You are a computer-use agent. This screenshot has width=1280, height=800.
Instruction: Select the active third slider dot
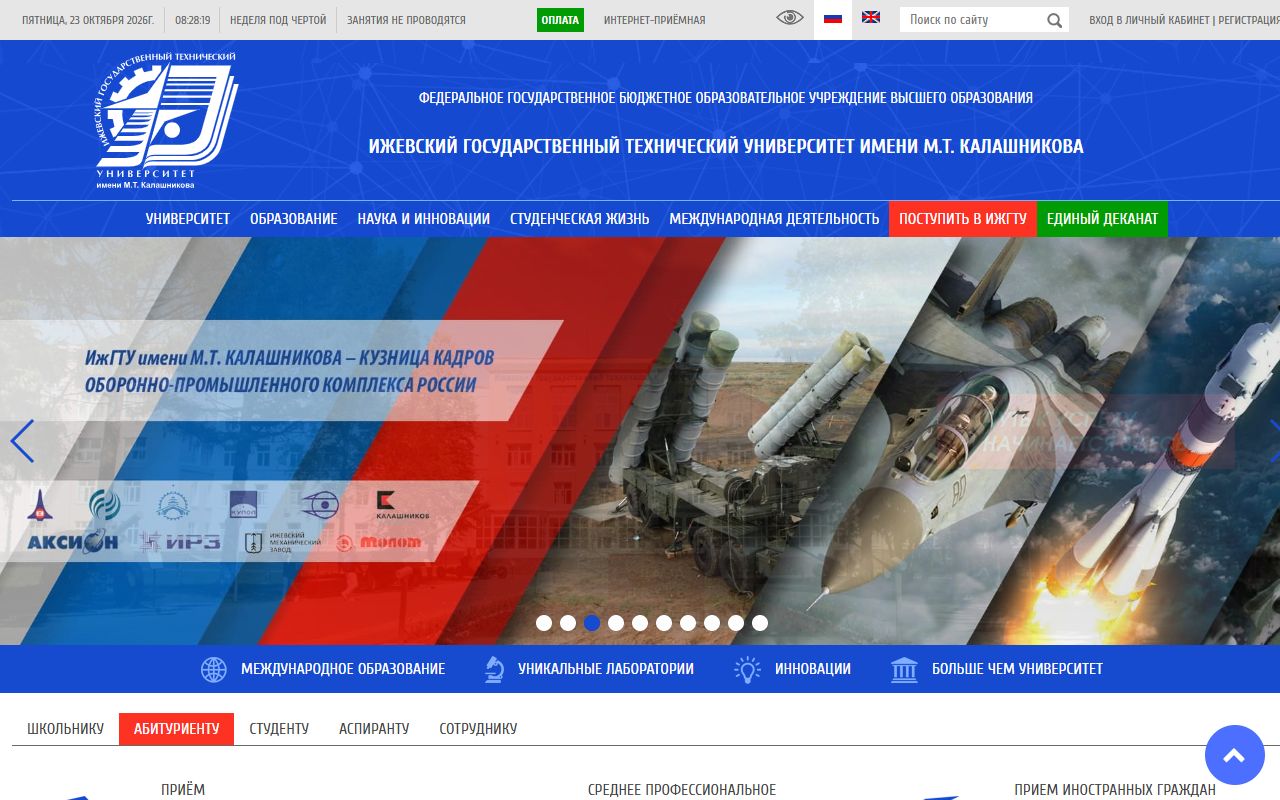tap(592, 623)
